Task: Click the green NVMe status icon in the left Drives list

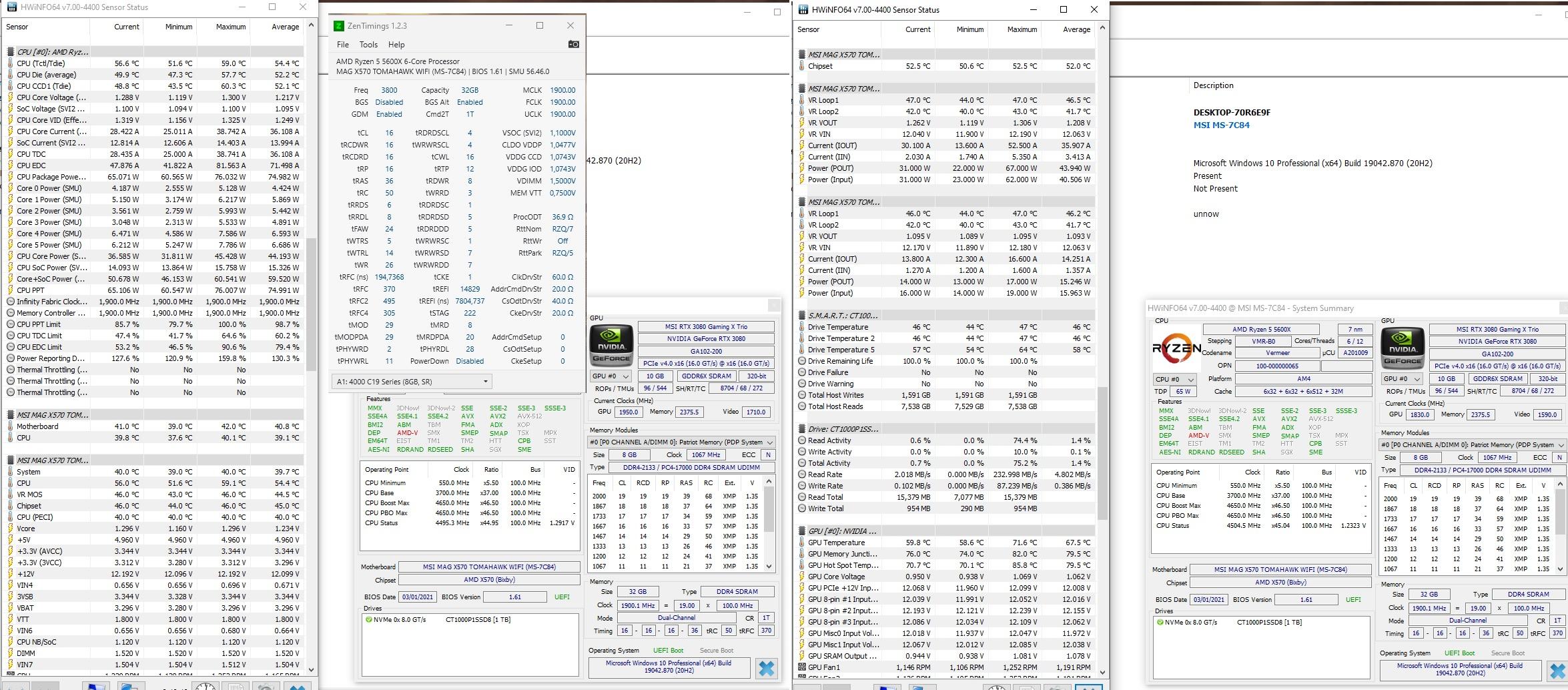Action: coord(369,620)
